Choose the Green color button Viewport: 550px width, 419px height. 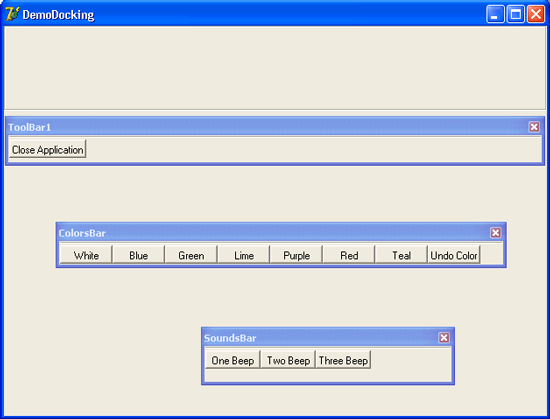pyautogui.click(x=191, y=255)
